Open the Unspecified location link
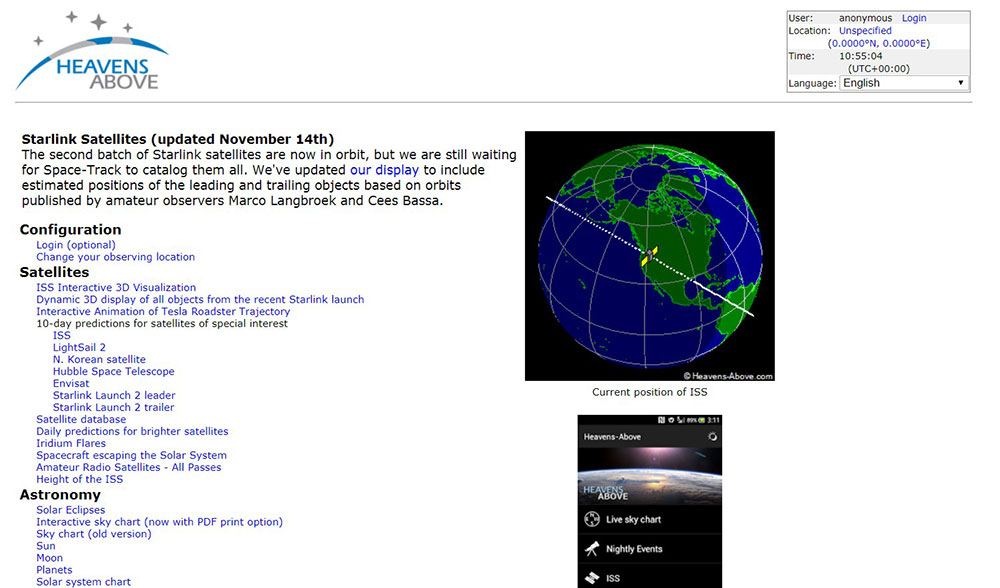1000x588 pixels. (x=865, y=31)
